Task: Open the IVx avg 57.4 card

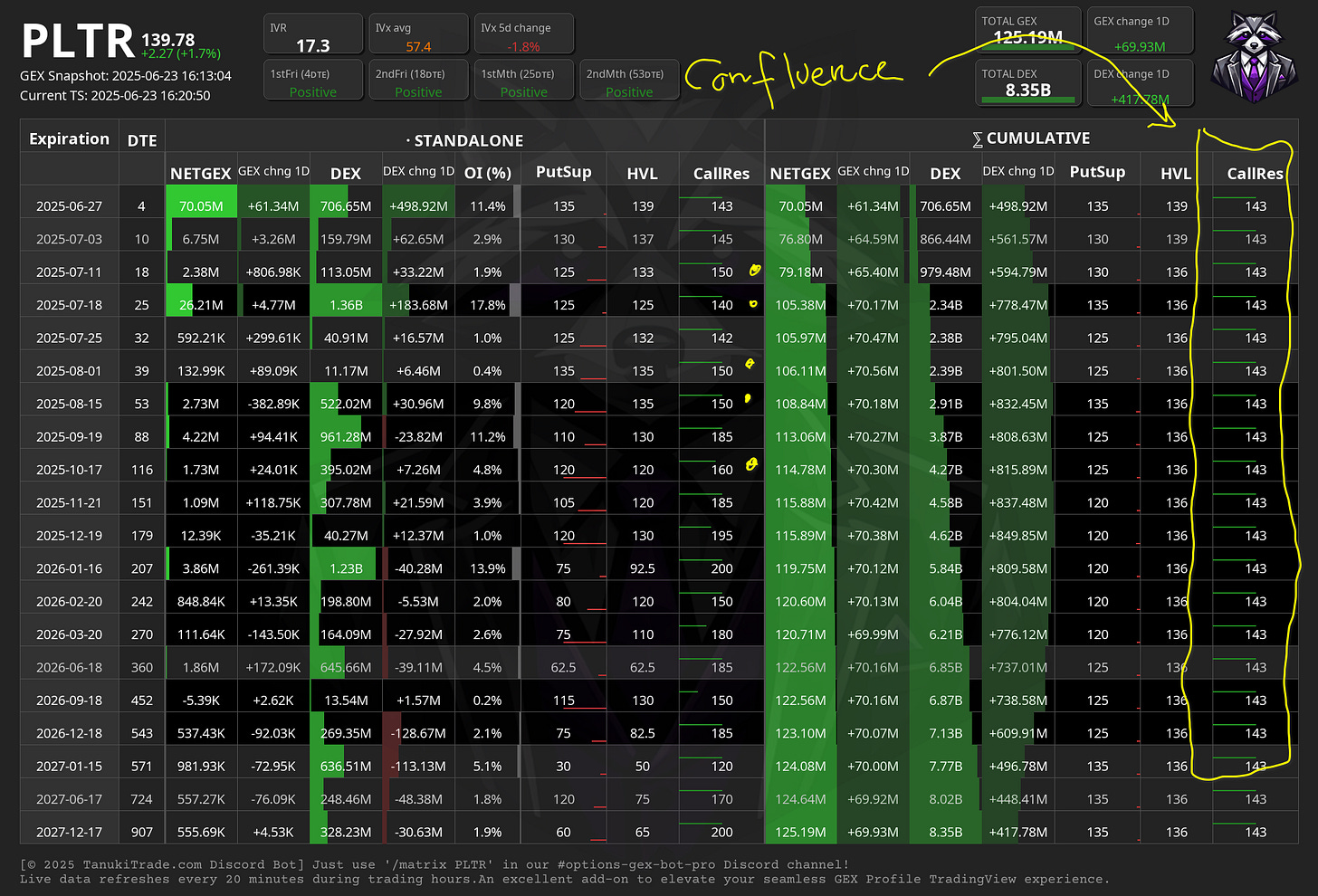Action: (x=418, y=34)
